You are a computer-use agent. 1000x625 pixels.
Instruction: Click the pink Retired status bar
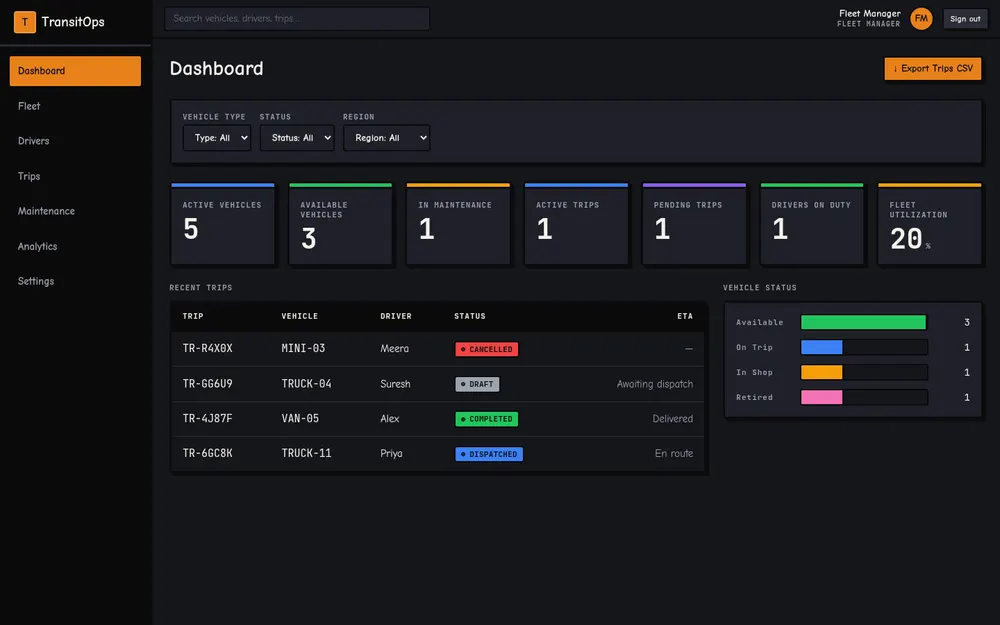822,397
